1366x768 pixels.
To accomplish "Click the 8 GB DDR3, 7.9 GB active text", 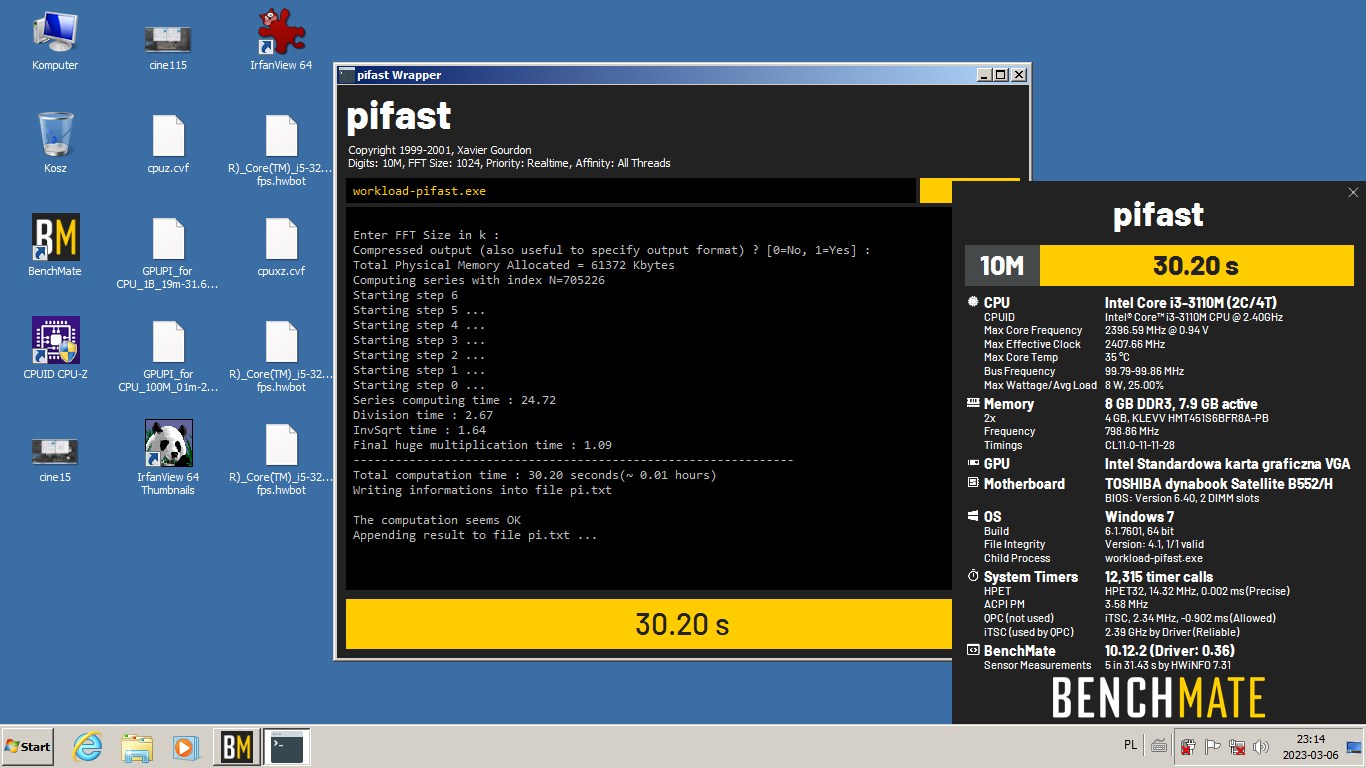I will pyautogui.click(x=1181, y=404).
